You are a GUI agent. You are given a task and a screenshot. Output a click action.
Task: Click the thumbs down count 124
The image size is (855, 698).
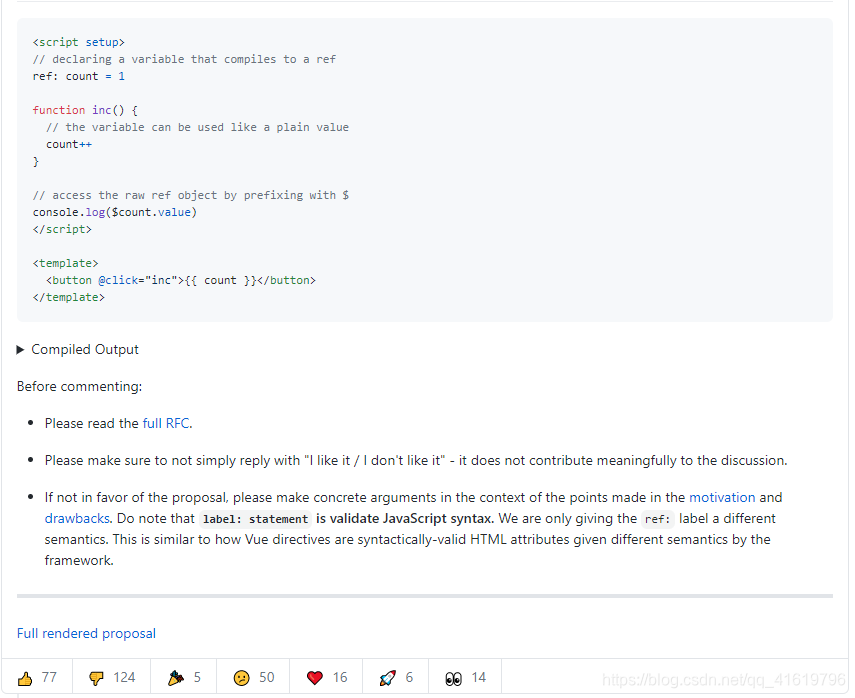click(124, 677)
